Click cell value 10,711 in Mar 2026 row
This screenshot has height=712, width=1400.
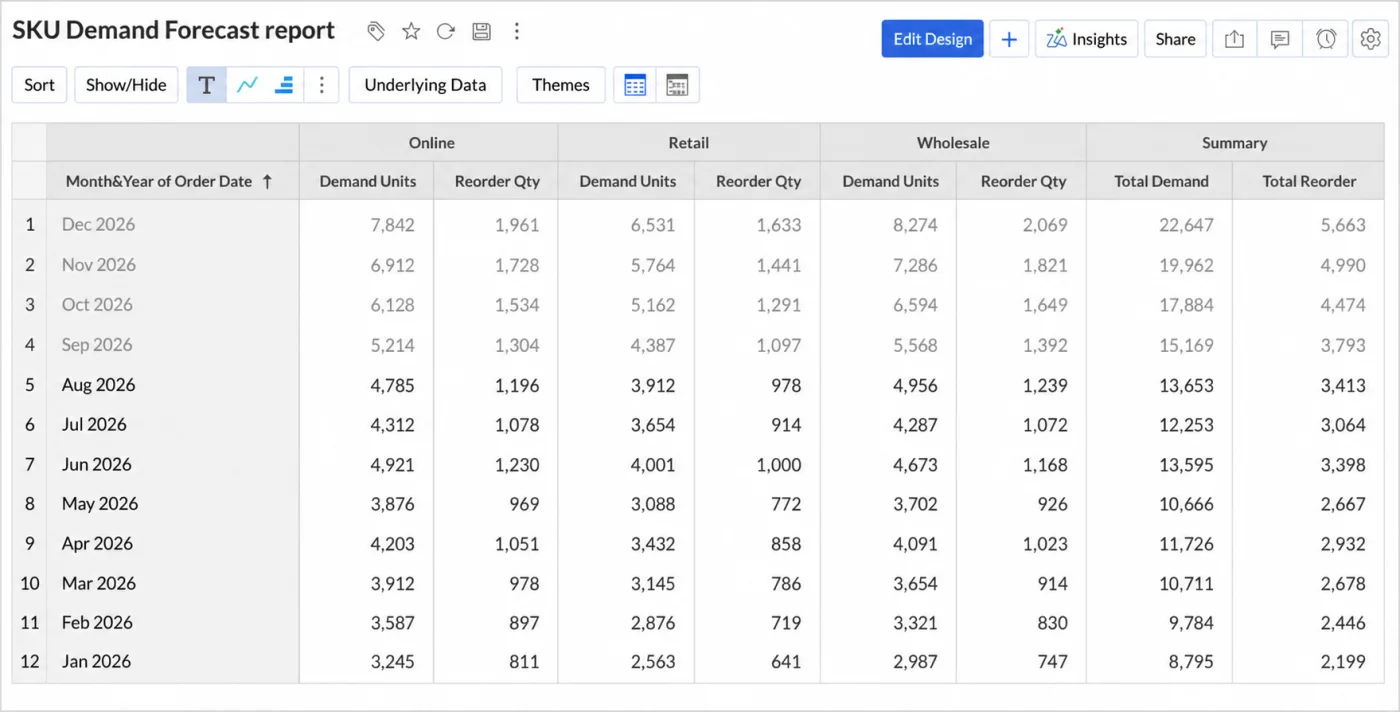(x=1186, y=583)
